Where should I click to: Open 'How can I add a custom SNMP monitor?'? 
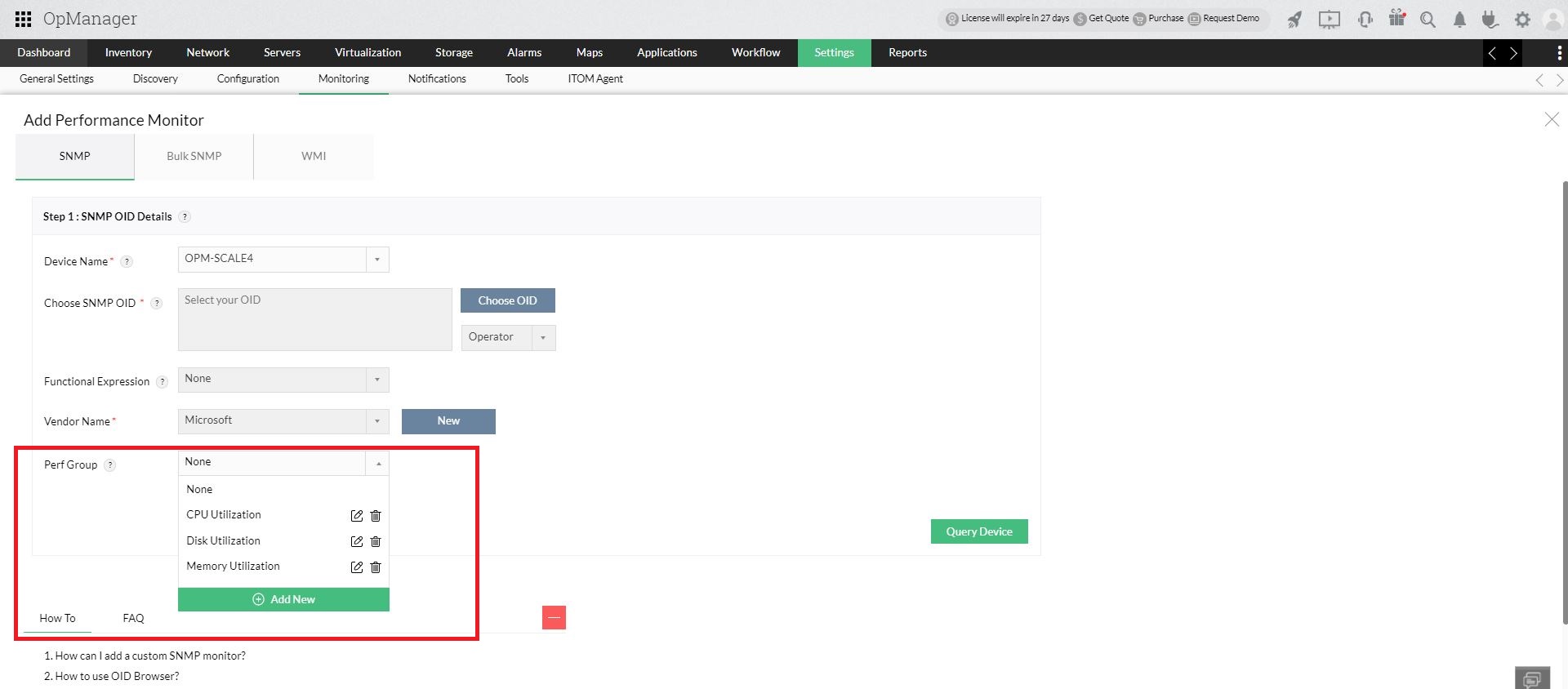click(x=150, y=656)
